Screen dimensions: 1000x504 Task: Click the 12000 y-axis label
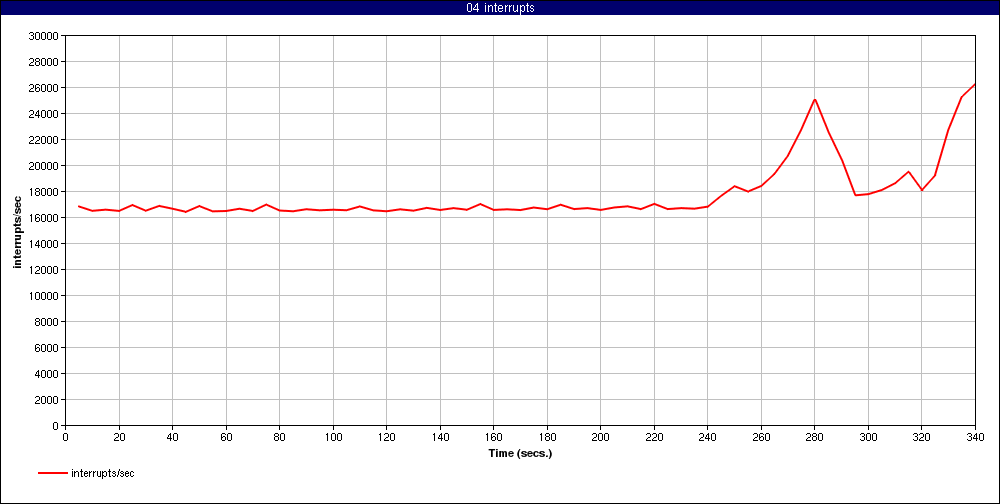click(x=44, y=270)
